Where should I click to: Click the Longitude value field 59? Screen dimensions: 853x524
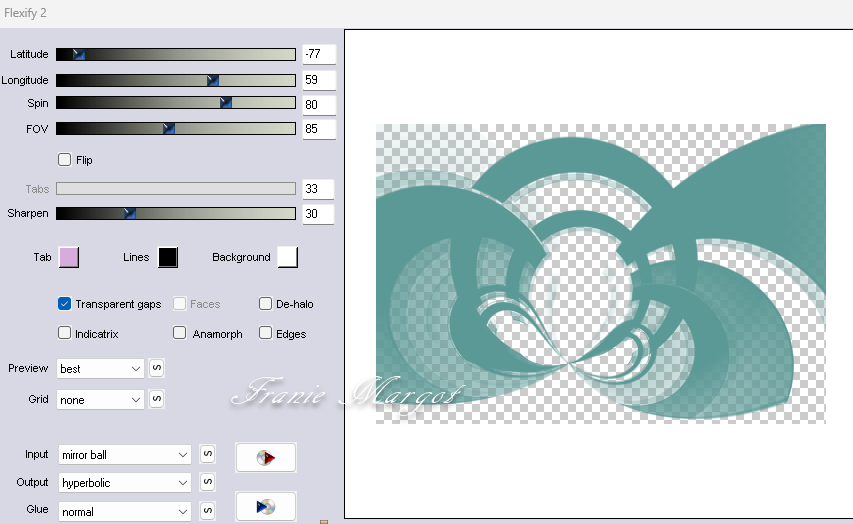coord(319,80)
